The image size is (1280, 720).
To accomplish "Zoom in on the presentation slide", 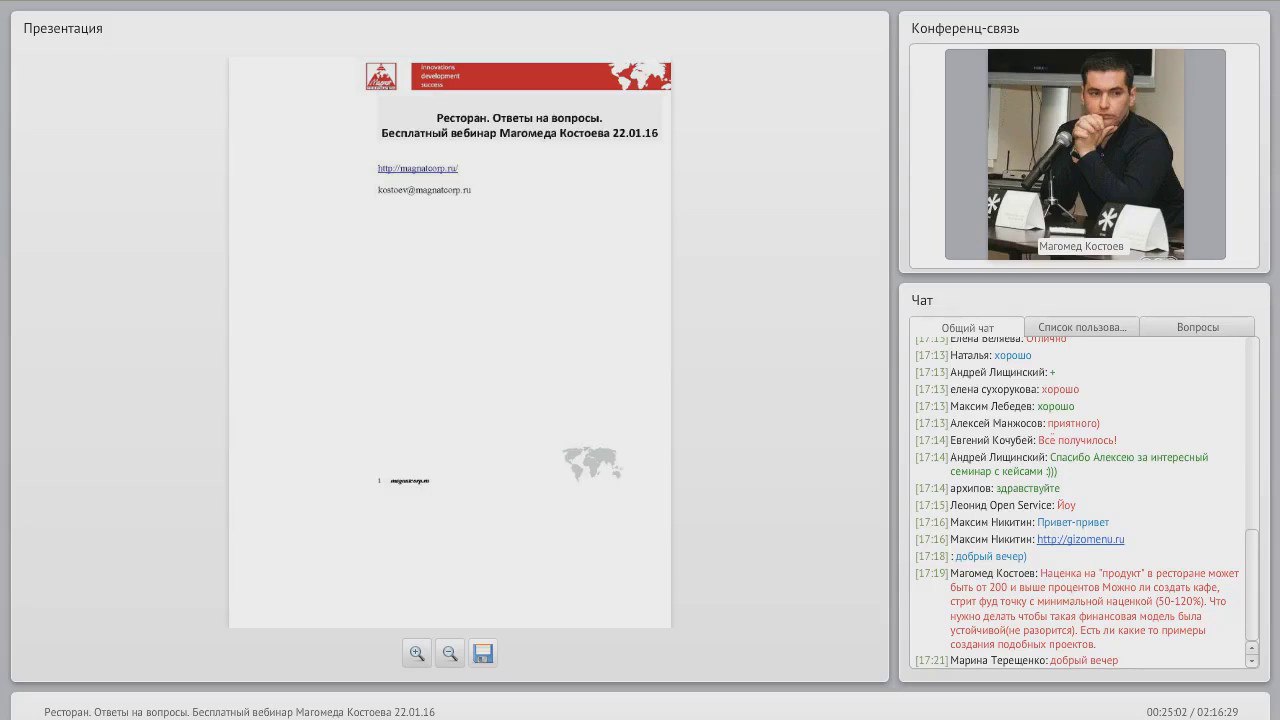I will click(x=417, y=653).
